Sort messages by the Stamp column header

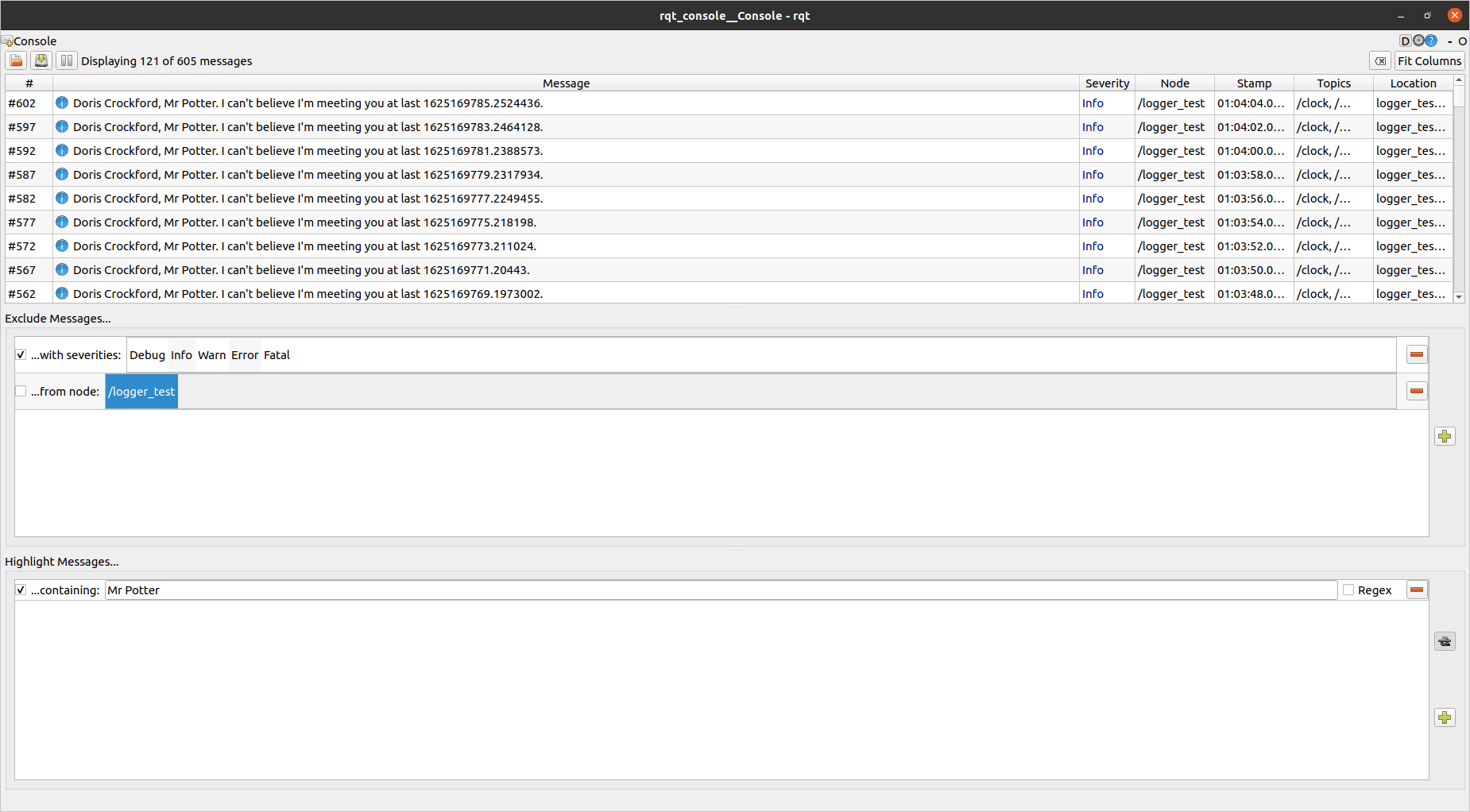pyautogui.click(x=1254, y=83)
